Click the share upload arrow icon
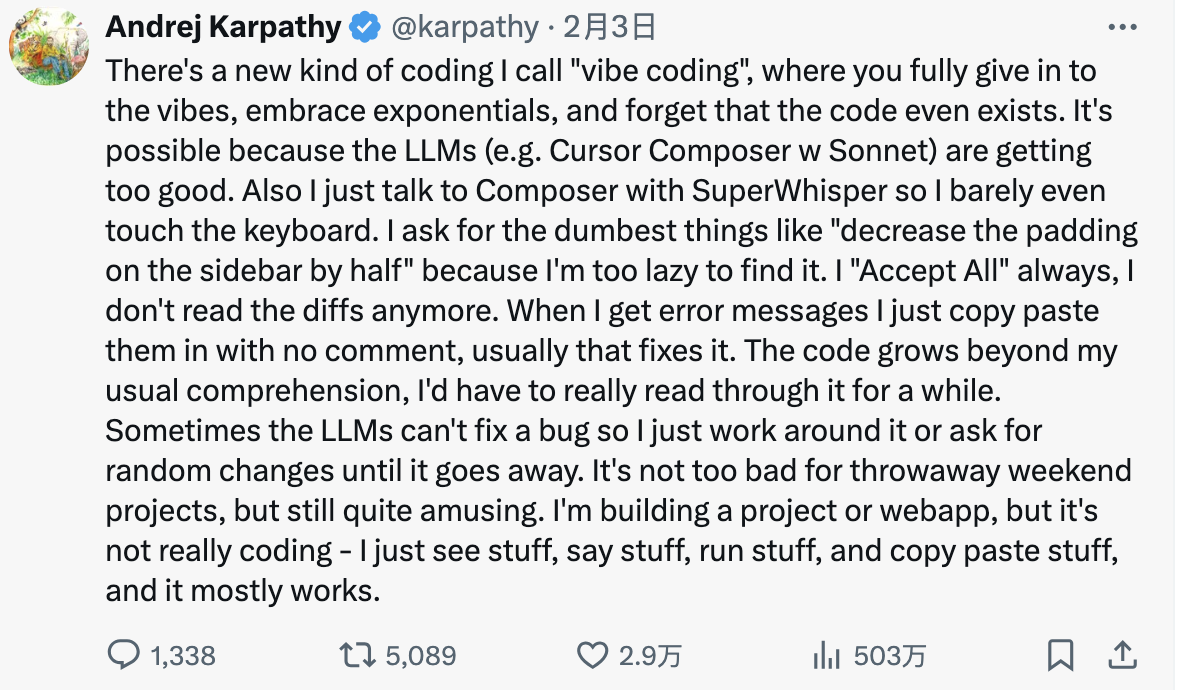Image resolution: width=1178 pixels, height=690 pixels. coord(1122,655)
